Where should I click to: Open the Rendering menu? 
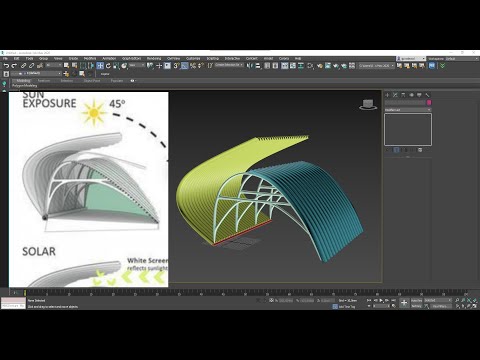pyautogui.click(x=154, y=58)
